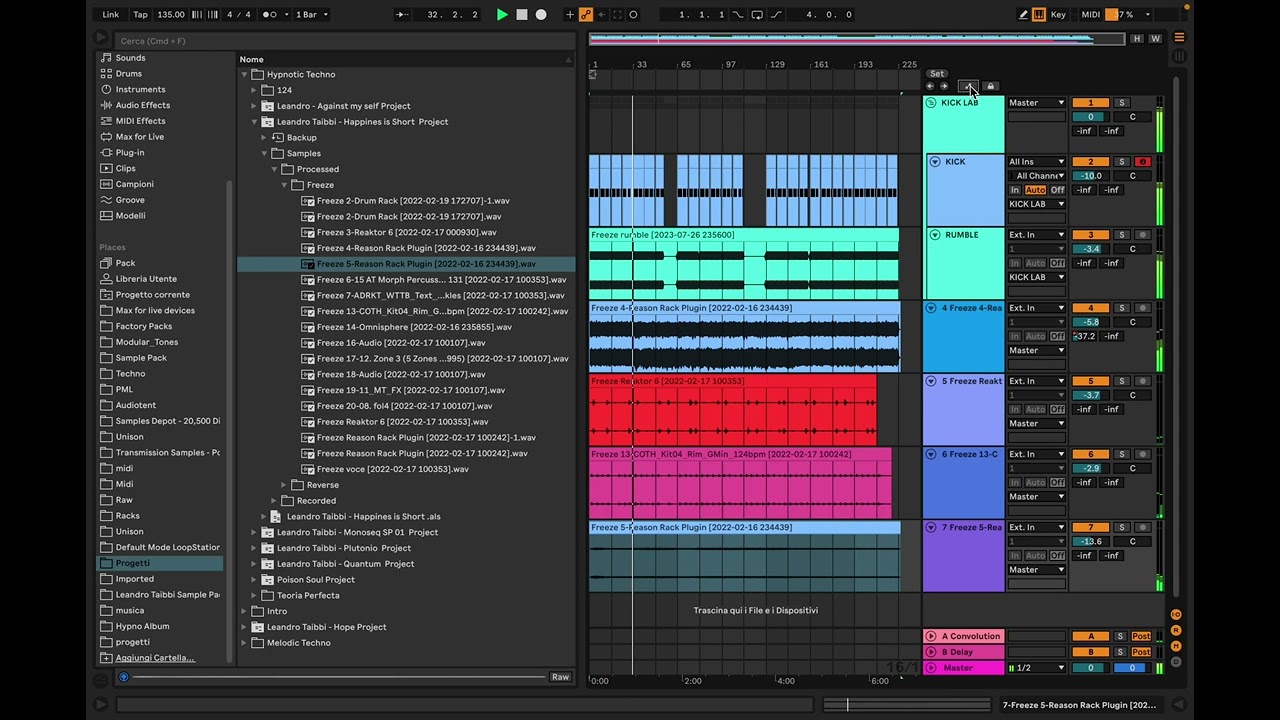
Task: Click Aggiungi Cartella to add folder
Action: tap(154, 658)
